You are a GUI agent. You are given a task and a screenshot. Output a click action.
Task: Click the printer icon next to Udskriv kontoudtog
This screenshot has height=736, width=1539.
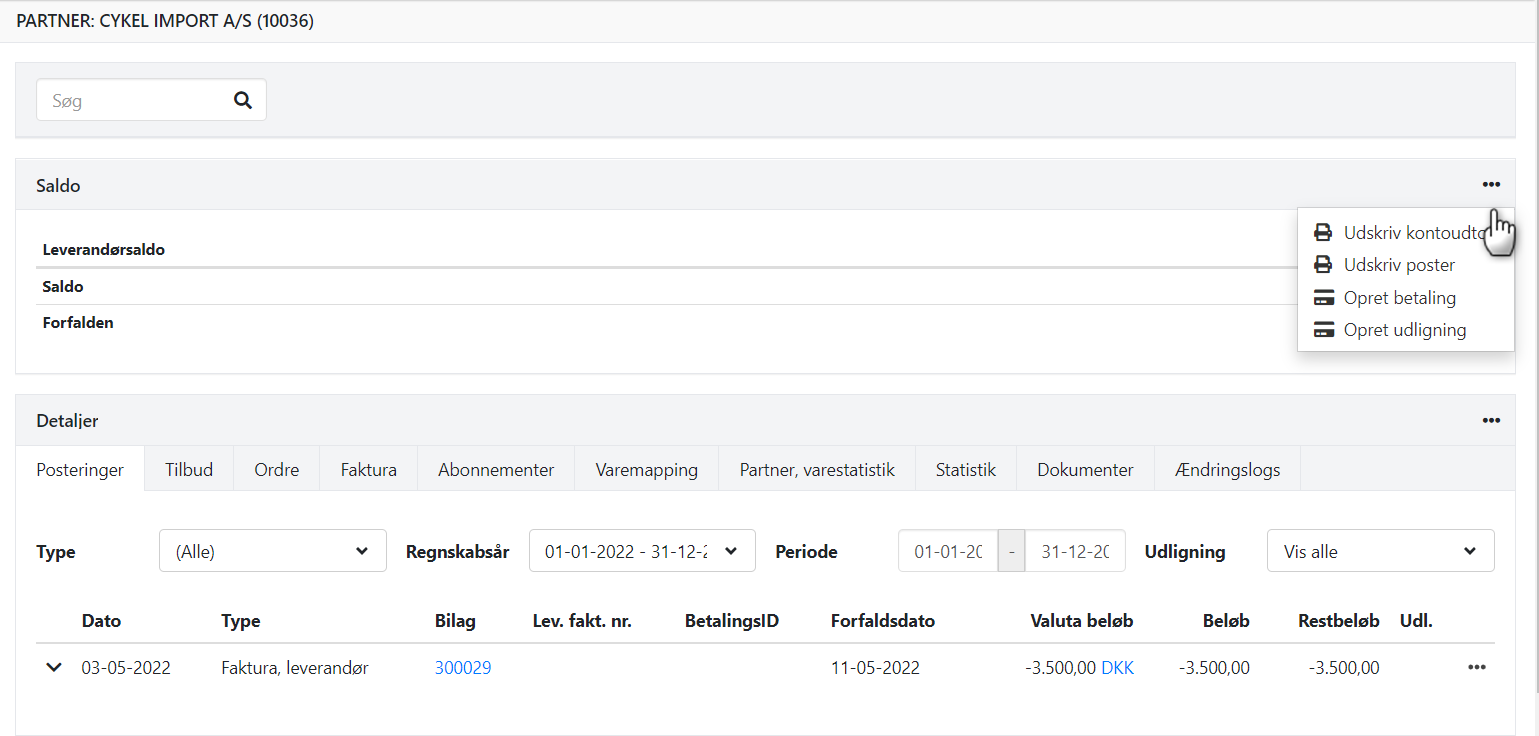(x=1324, y=231)
